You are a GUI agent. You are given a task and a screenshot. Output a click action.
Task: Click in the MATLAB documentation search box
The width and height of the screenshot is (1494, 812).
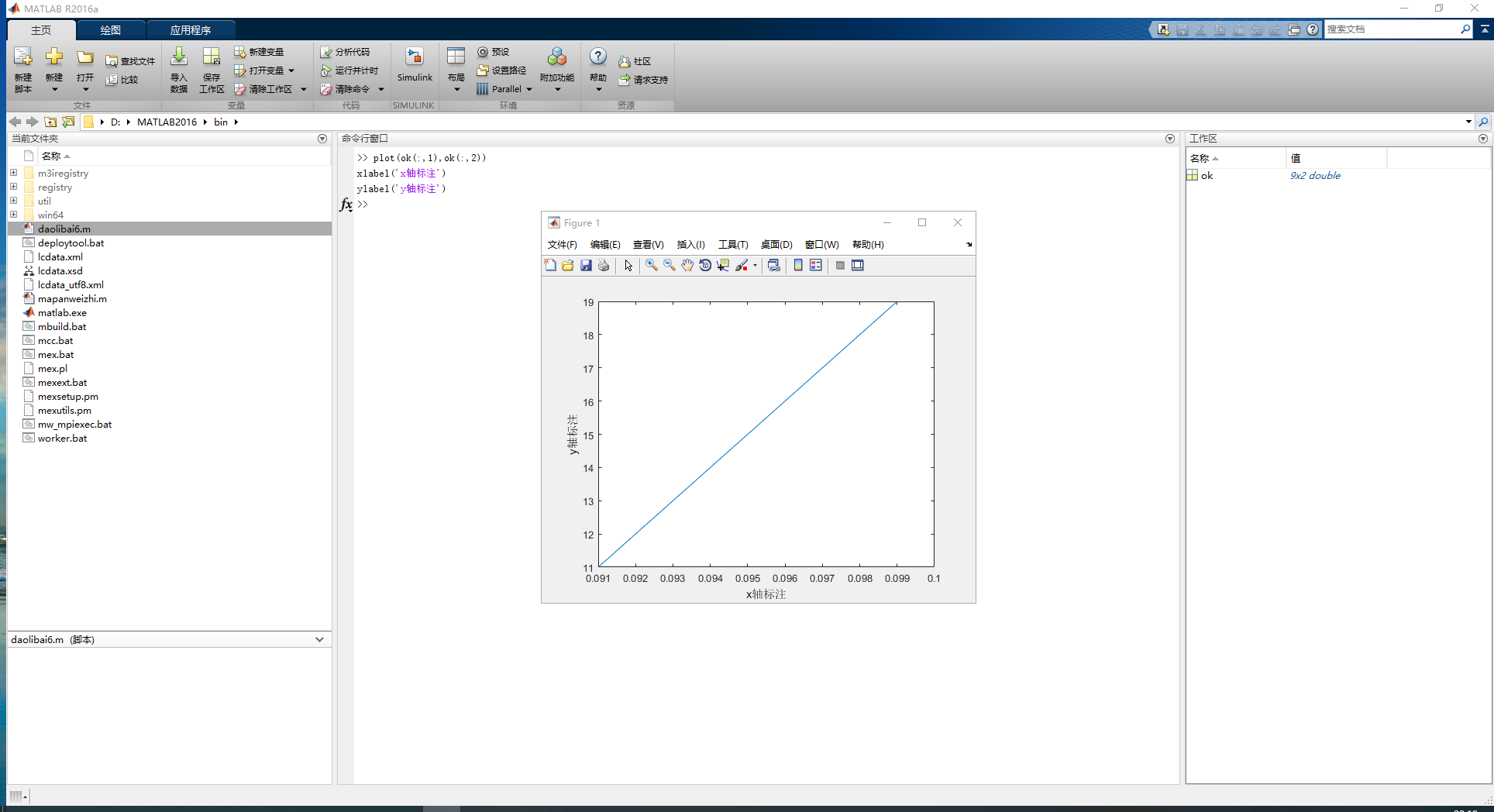point(1395,29)
